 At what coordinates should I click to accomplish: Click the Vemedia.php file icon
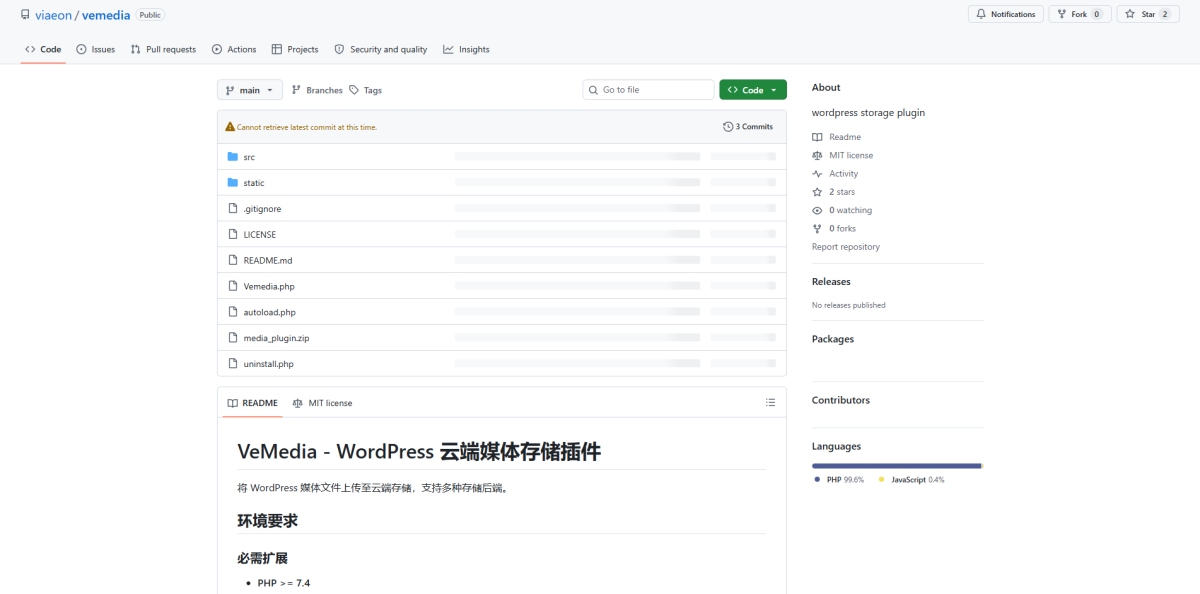click(233, 286)
